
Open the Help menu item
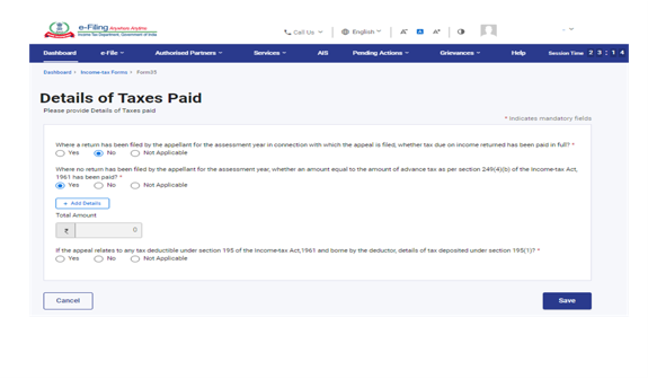pyautogui.click(x=518, y=53)
